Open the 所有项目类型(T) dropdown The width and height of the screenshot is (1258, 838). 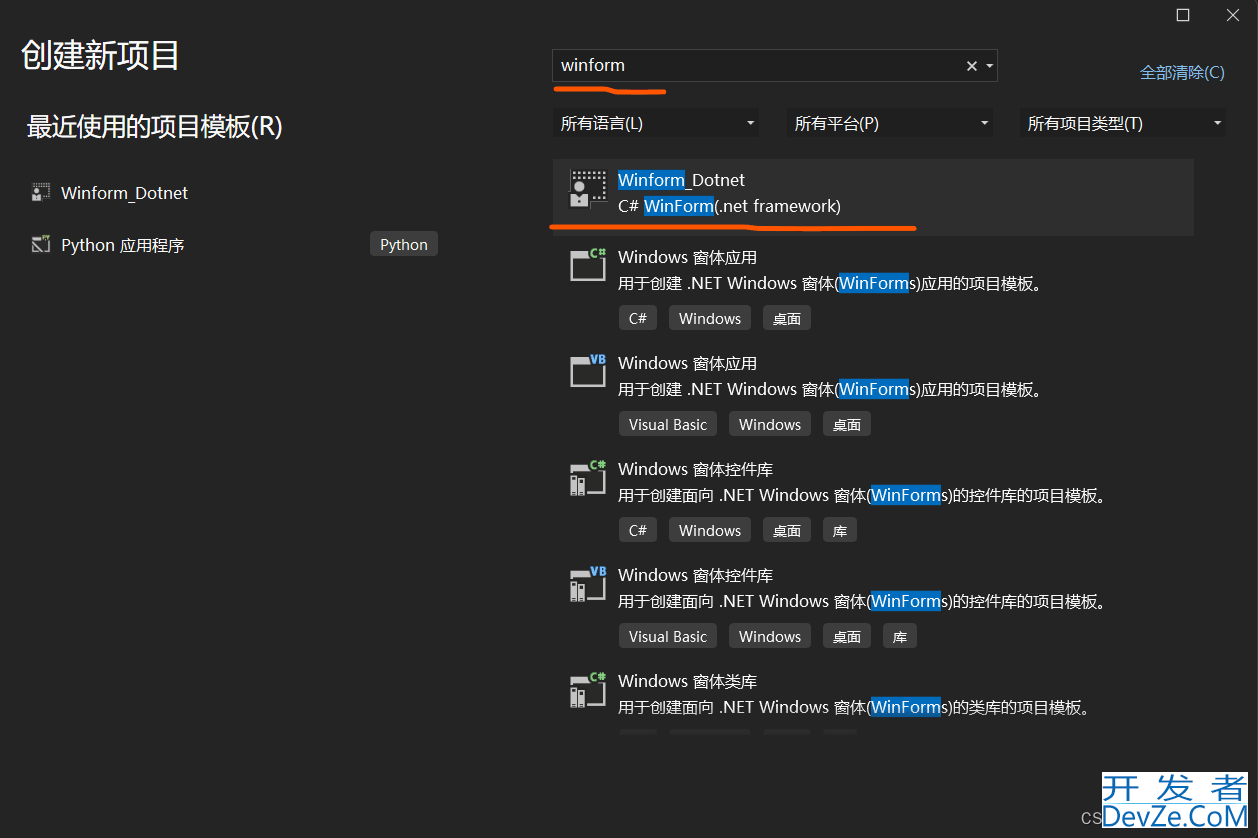(x=1123, y=124)
